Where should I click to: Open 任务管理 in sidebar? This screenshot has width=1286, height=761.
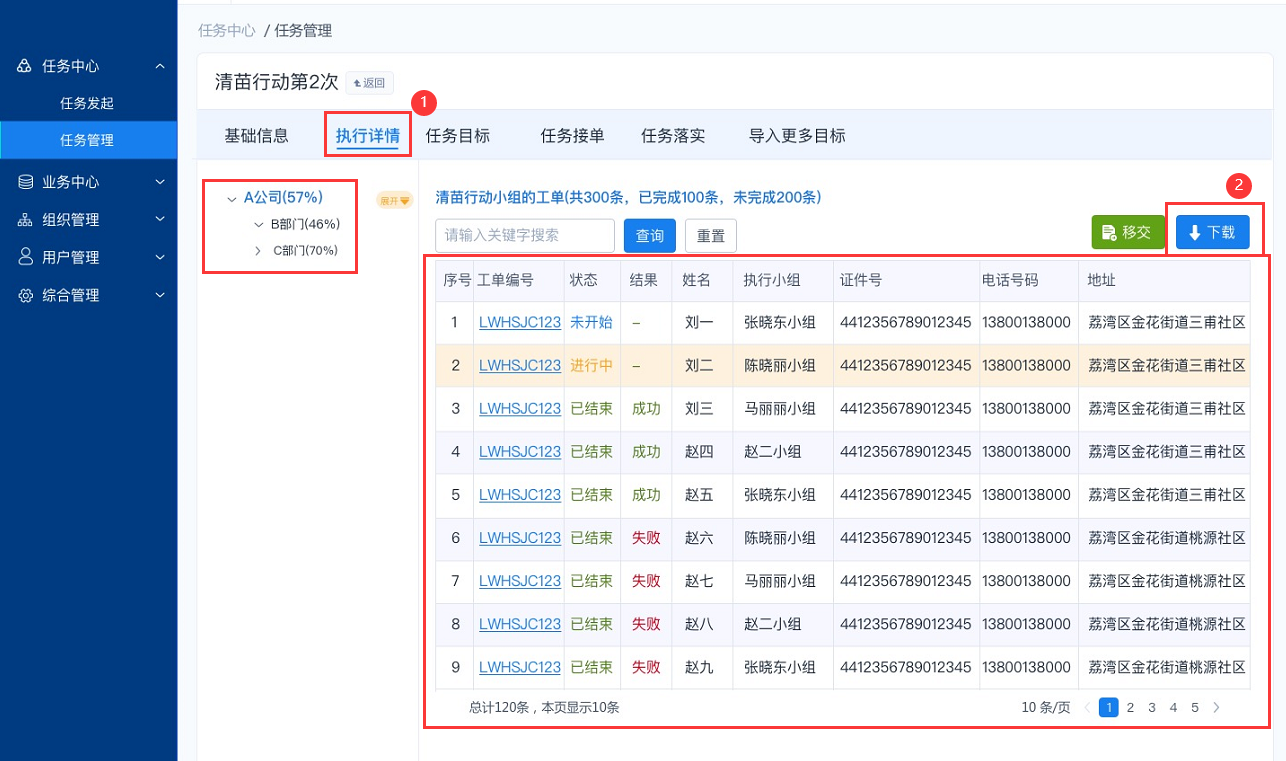pos(87,140)
